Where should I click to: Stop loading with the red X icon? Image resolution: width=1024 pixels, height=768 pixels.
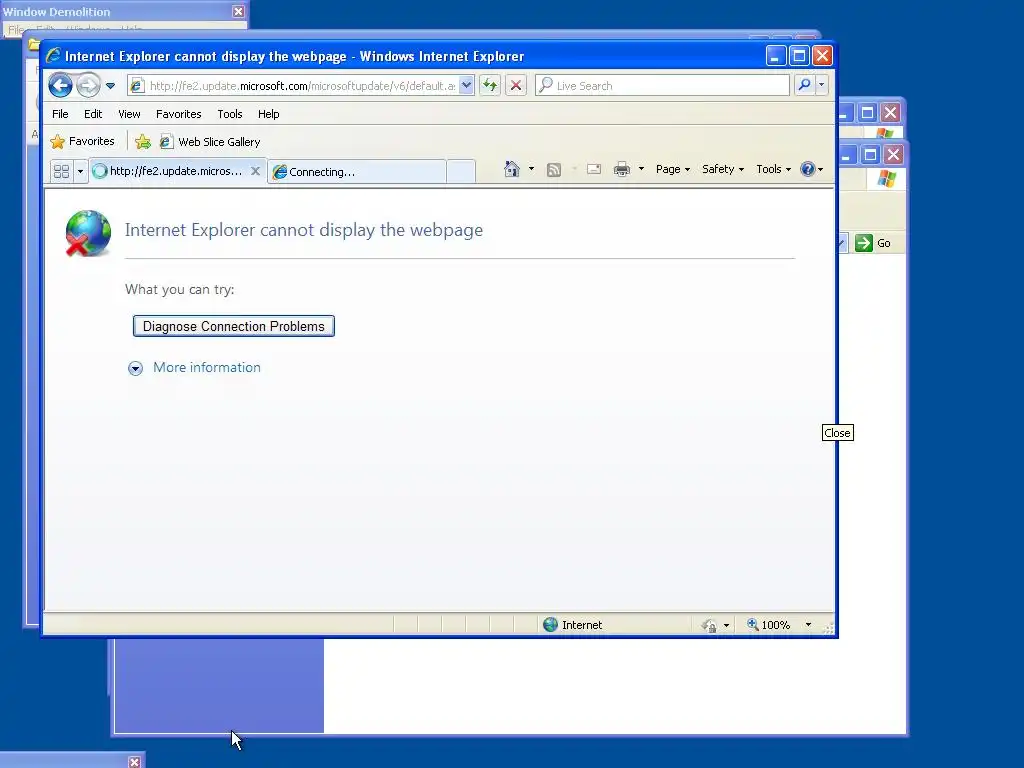click(x=516, y=86)
